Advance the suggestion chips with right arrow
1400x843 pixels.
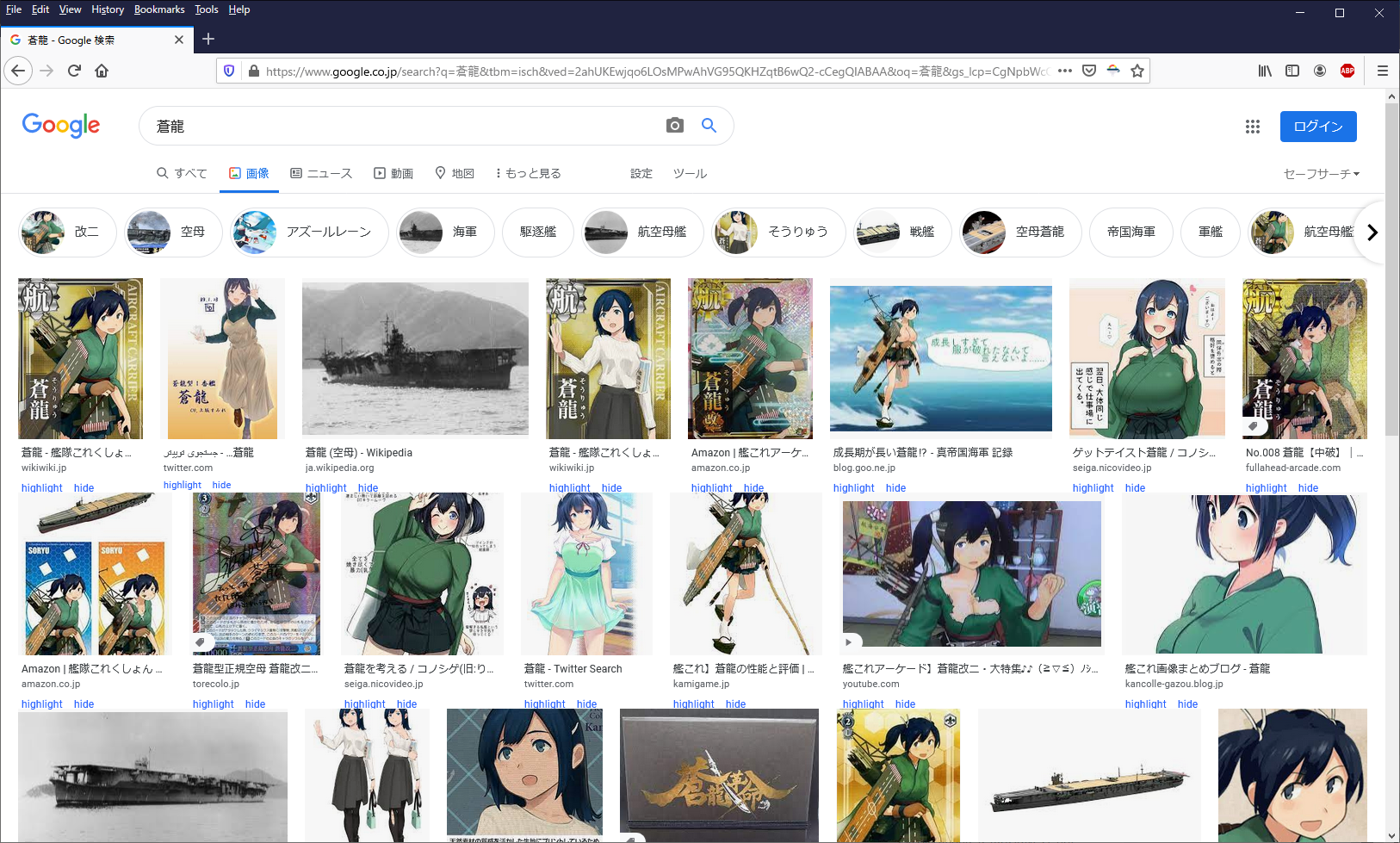point(1372,232)
